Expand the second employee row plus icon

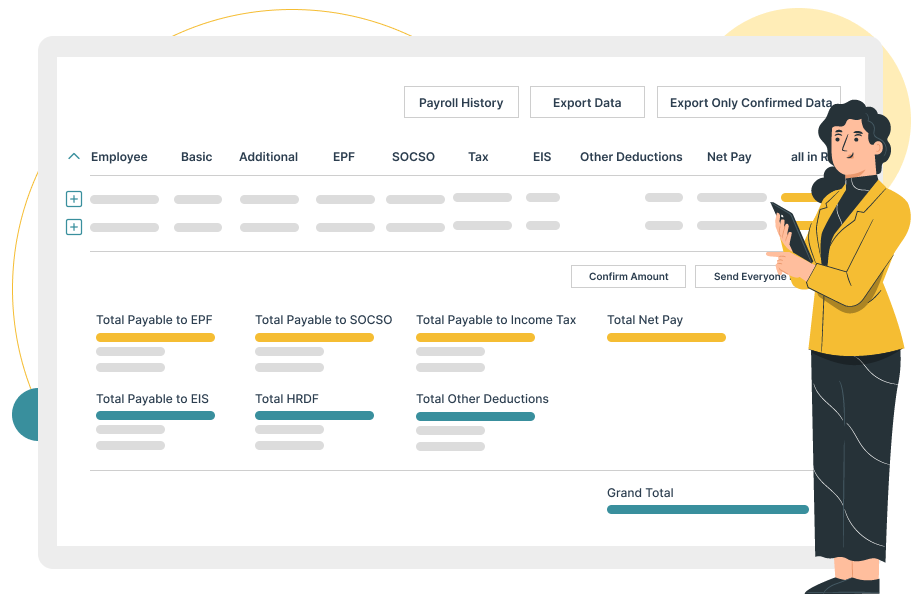(73, 227)
